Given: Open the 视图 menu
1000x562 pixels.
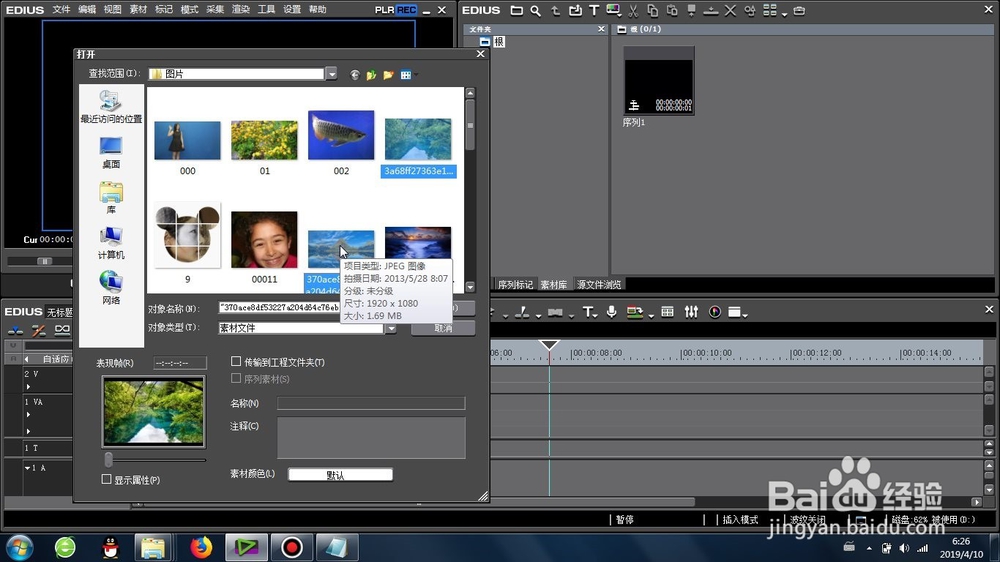Looking at the screenshot, I should pos(112,10).
